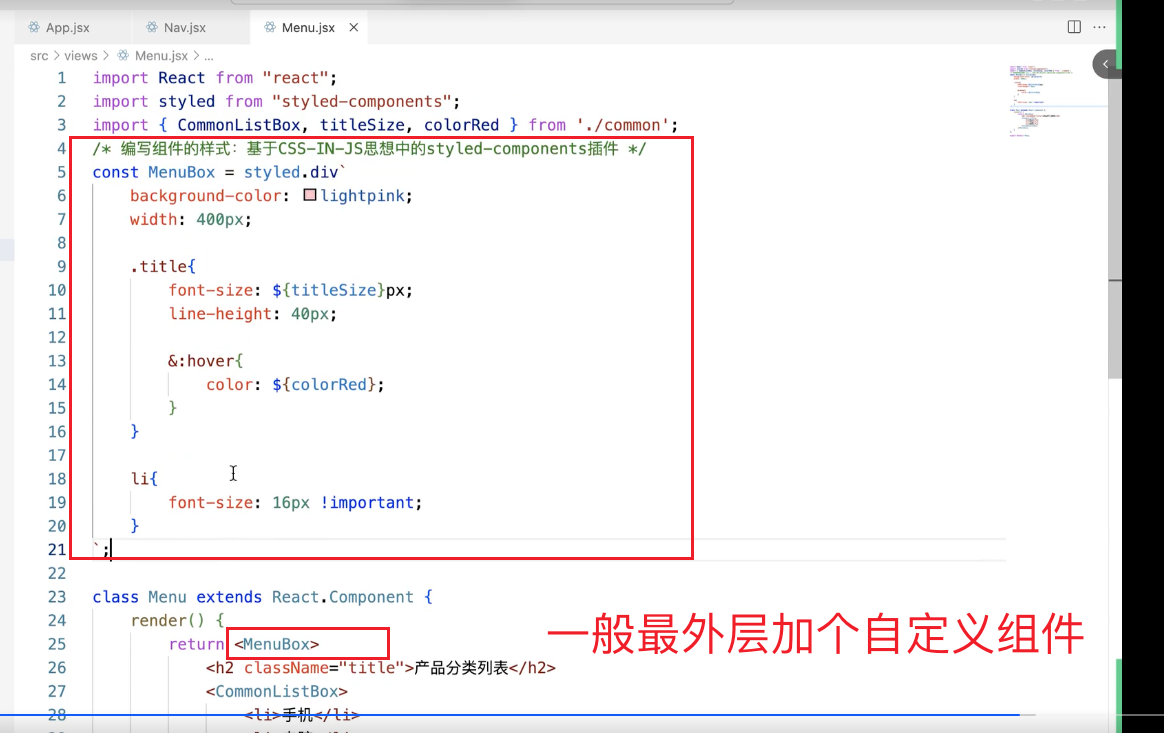This screenshot has width=1164, height=733.
Task: Click the lightpink color swatch
Action: point(310,195)
